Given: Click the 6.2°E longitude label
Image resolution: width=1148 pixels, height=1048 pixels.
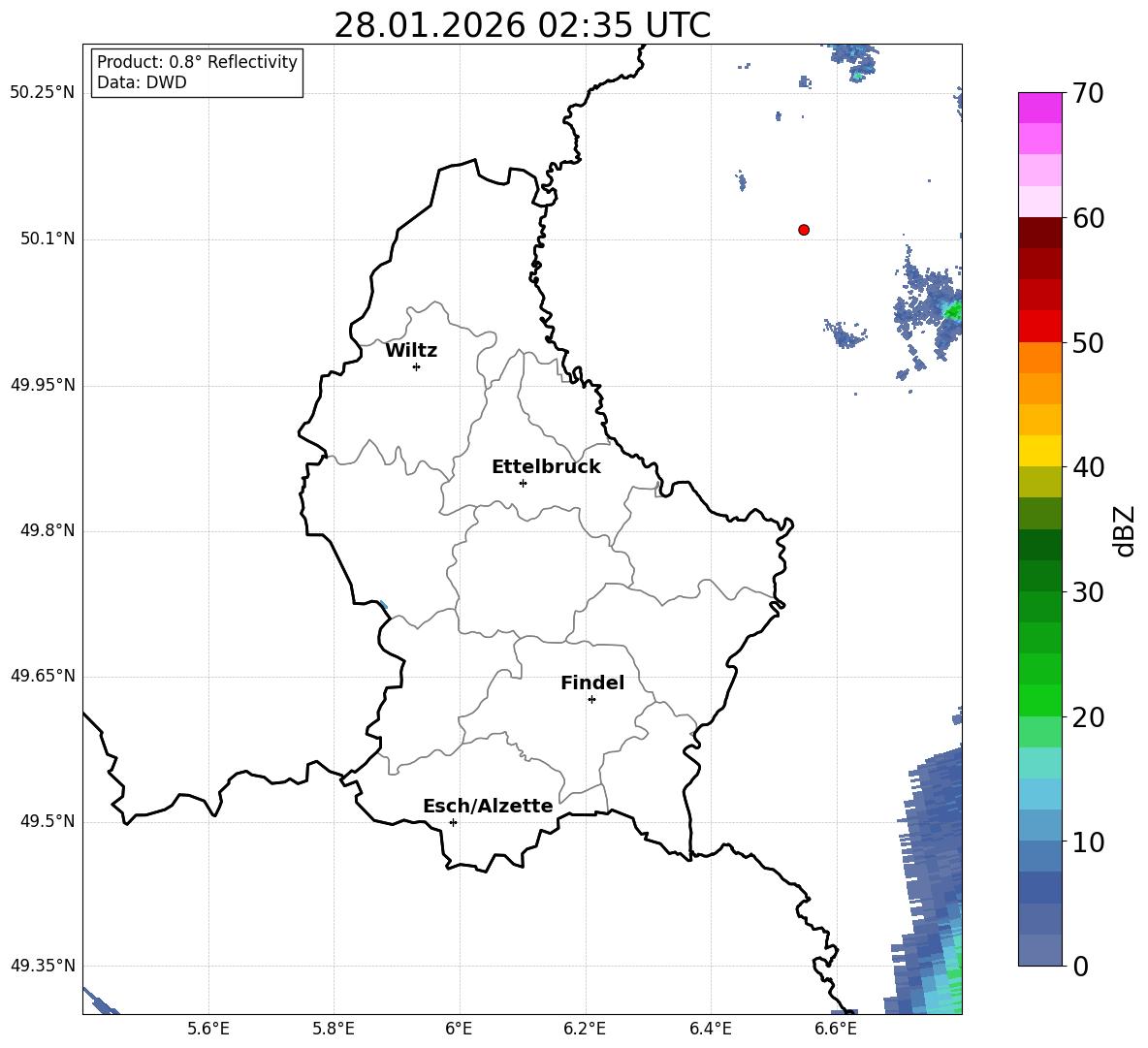Looking at the screenshot, I should click(585, 1029).
